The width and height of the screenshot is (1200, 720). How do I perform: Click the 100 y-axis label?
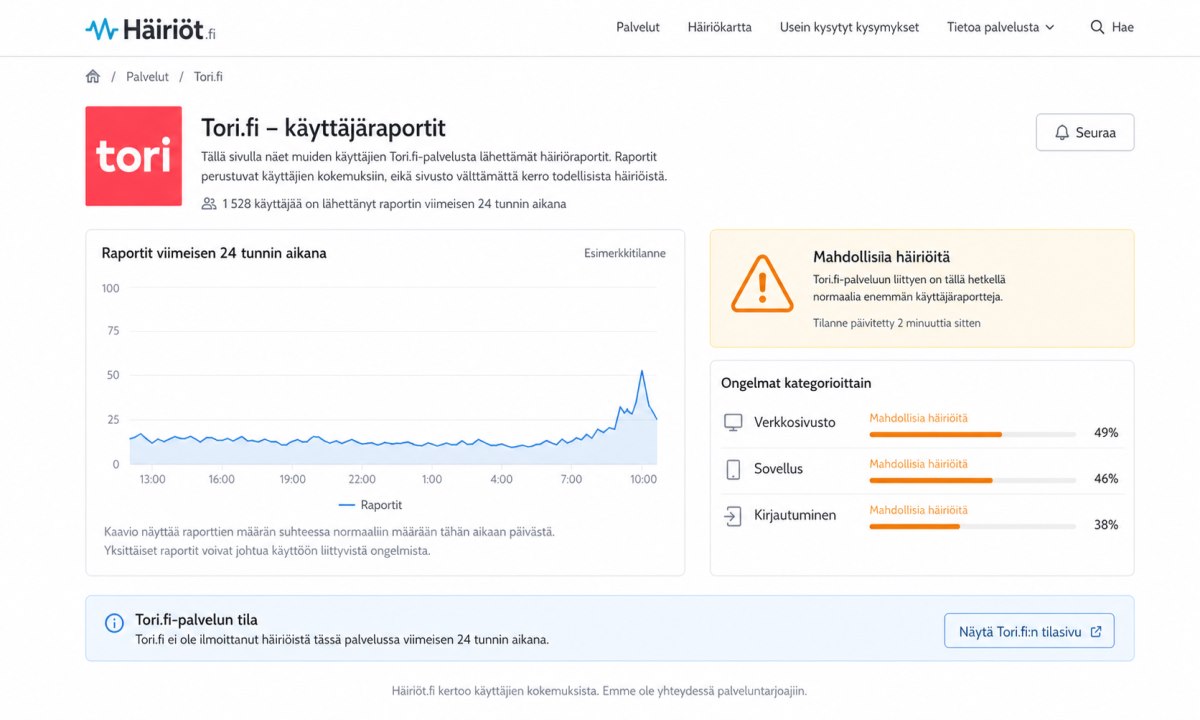pyautogui.click(x=110, y=288)
